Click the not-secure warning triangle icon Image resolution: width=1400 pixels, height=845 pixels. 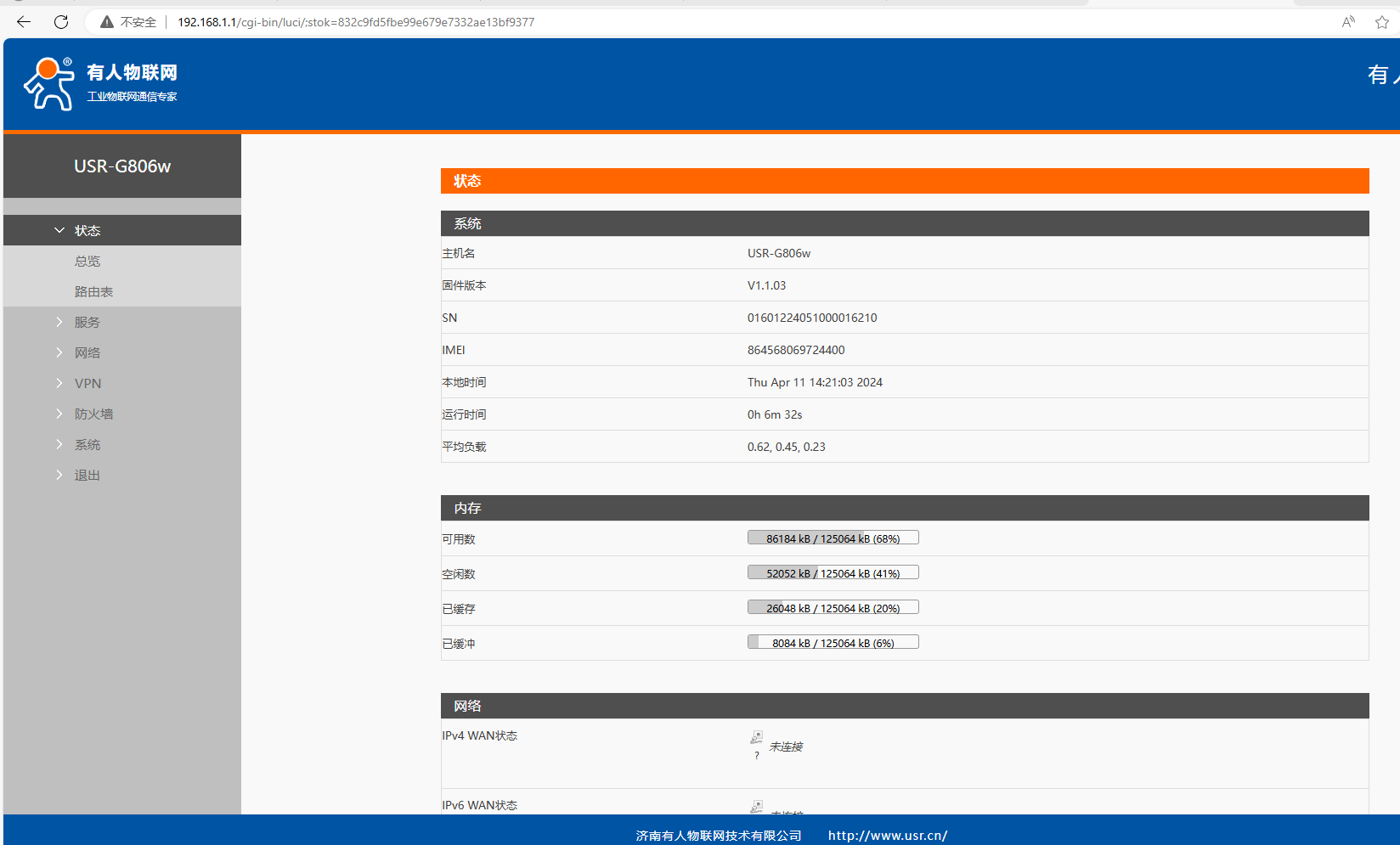(107, 22)
